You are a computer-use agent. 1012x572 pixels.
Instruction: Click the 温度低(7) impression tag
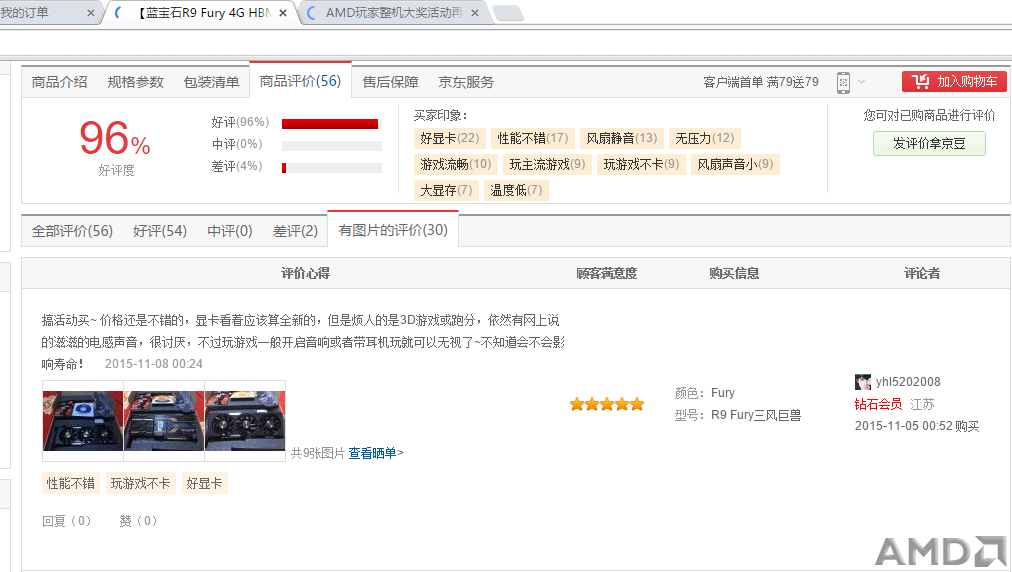tap(516, 190)
